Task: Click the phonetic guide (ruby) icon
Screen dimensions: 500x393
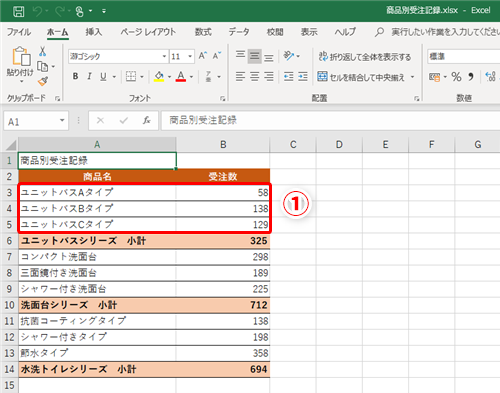Action: (x=209, y=76)
